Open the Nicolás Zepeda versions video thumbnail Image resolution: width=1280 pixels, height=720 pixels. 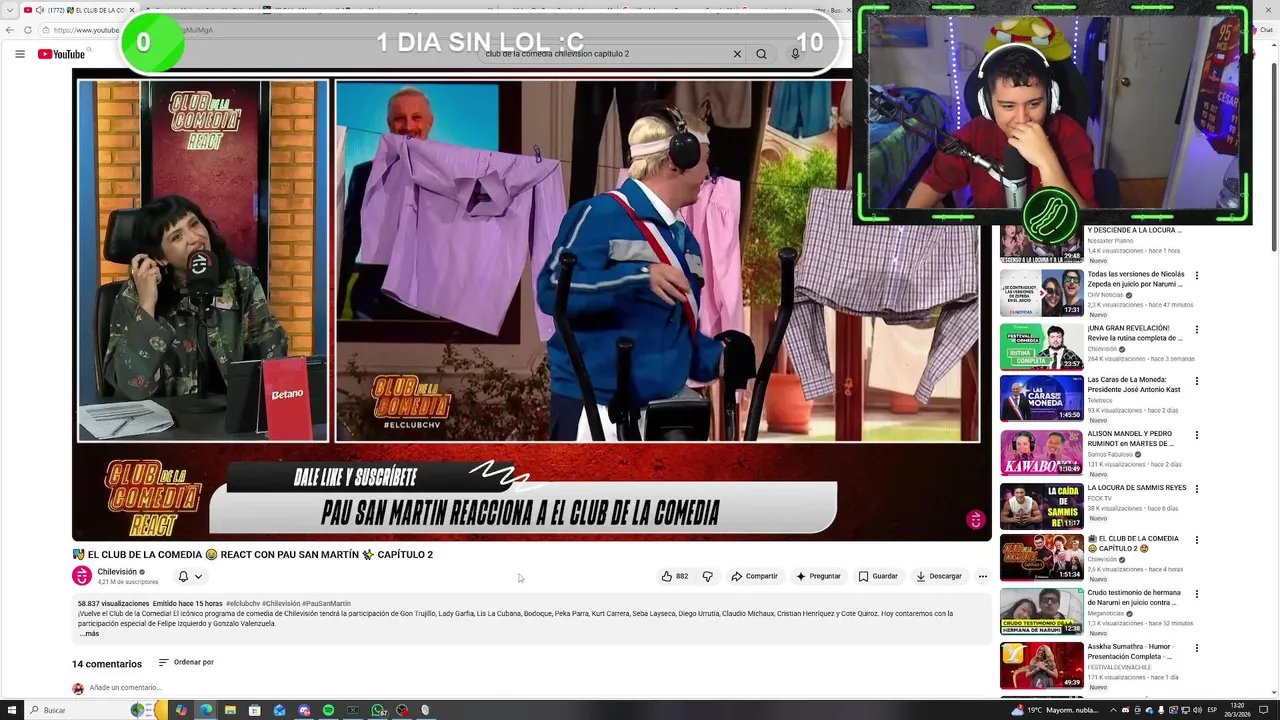pyautogui.click(x=1041, y=293)
